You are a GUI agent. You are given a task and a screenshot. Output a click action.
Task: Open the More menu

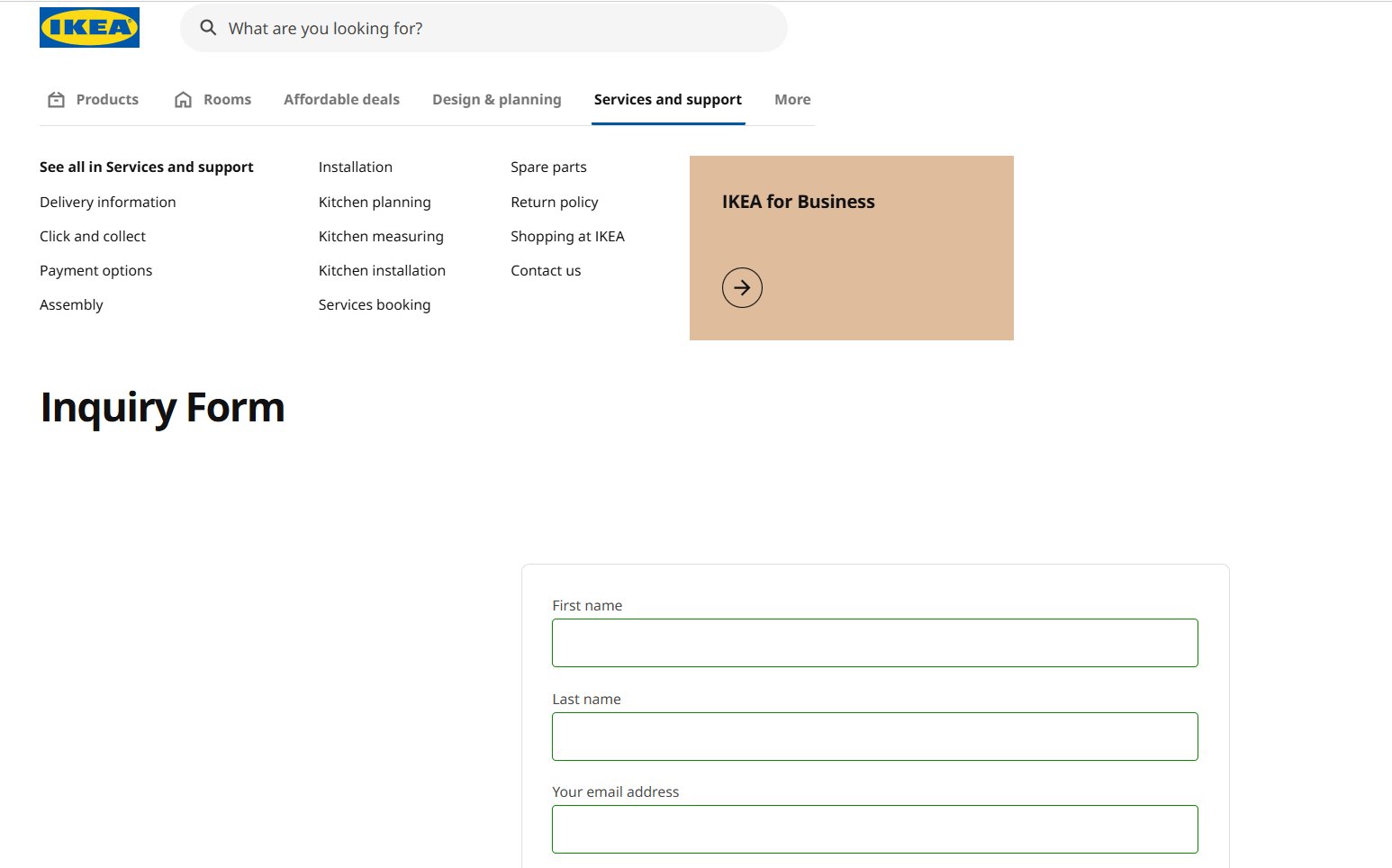791,99
